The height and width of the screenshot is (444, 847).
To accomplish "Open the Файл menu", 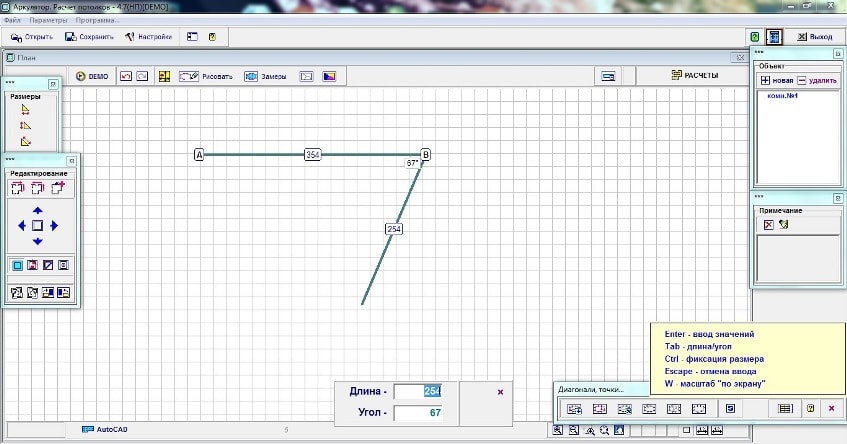I will (12, 20).
